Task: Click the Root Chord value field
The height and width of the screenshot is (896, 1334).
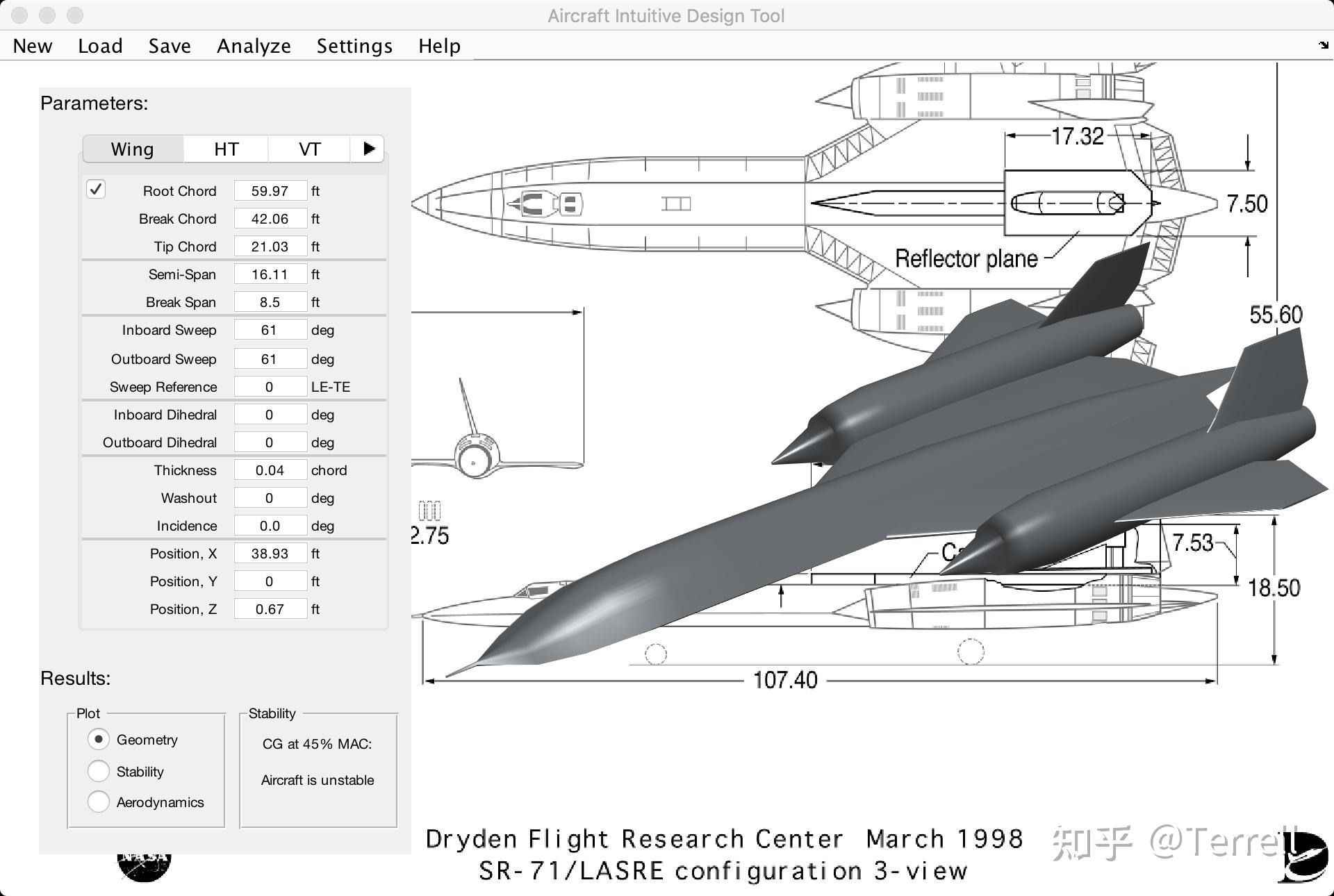Action: click(270, 191)
